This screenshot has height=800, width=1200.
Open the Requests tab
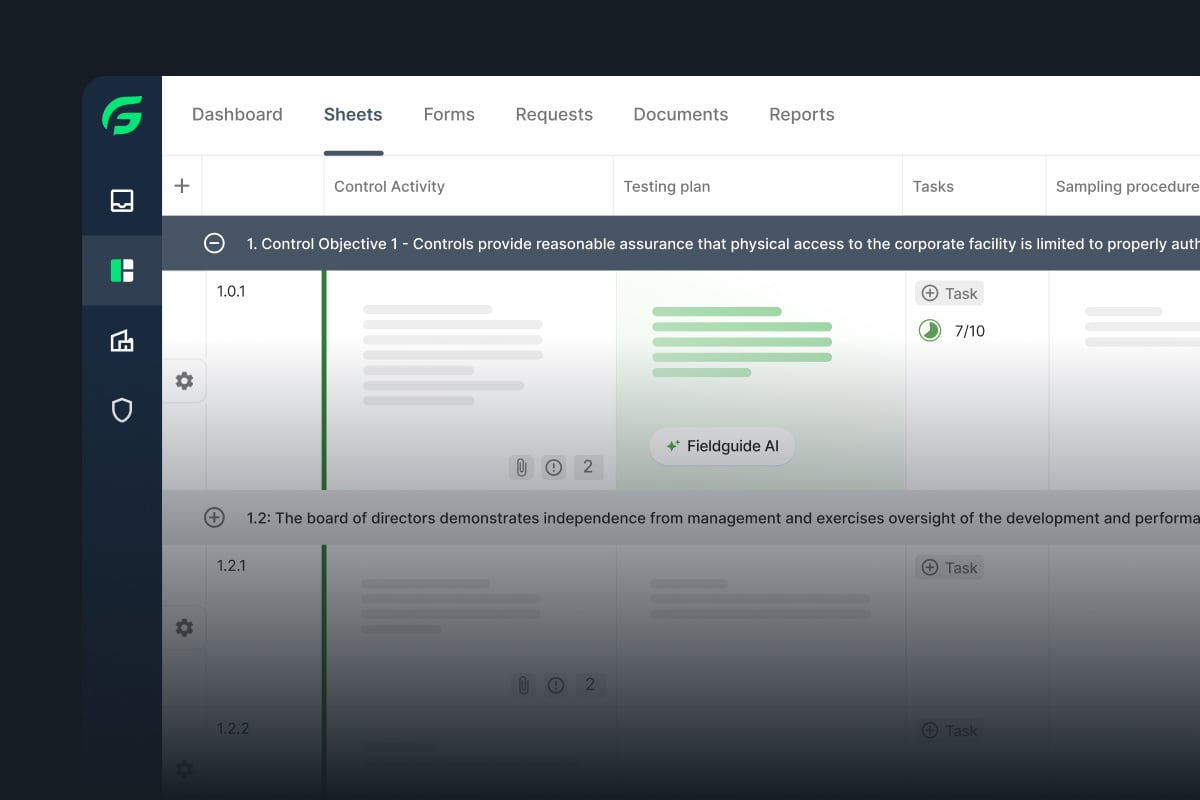pos(554,115)
